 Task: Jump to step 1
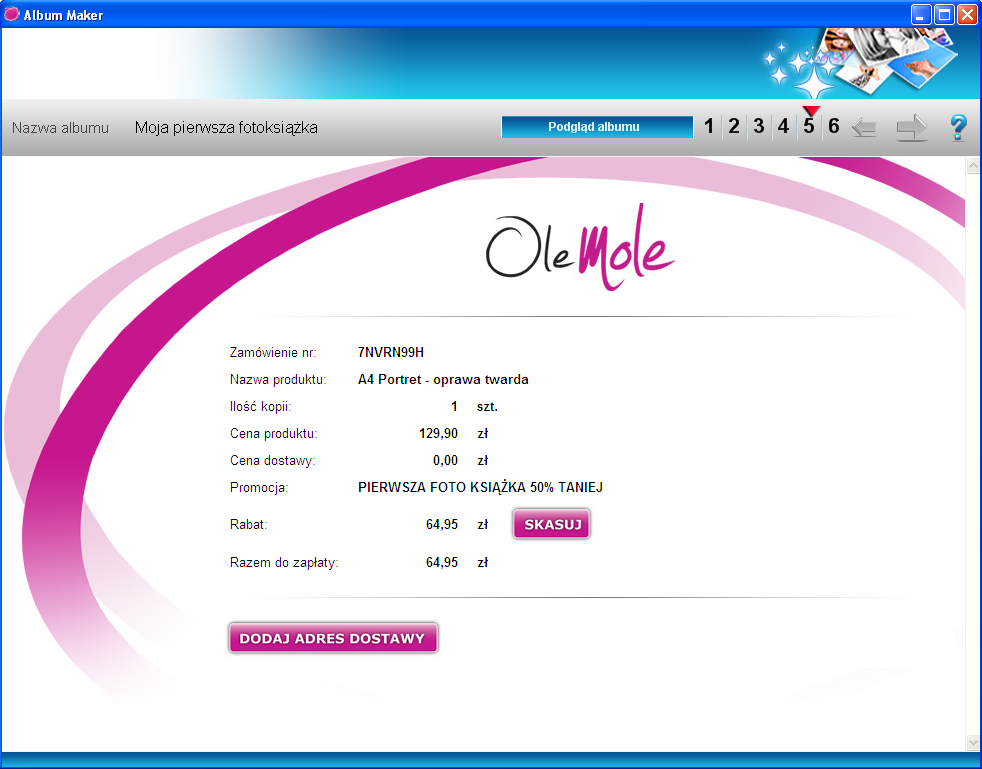(x=708, y=126)
